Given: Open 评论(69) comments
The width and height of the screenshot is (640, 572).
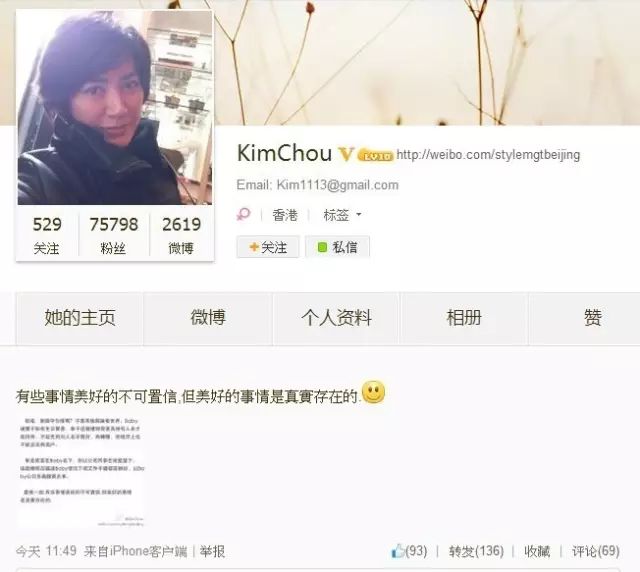Looking at the screenshot, I should tap(596, 551).
